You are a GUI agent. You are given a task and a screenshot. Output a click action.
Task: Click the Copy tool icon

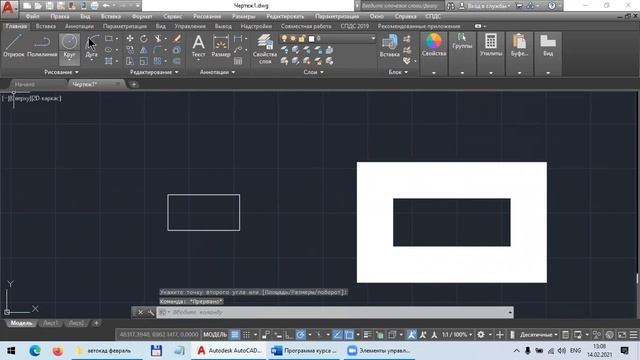[x=130, y=50]
